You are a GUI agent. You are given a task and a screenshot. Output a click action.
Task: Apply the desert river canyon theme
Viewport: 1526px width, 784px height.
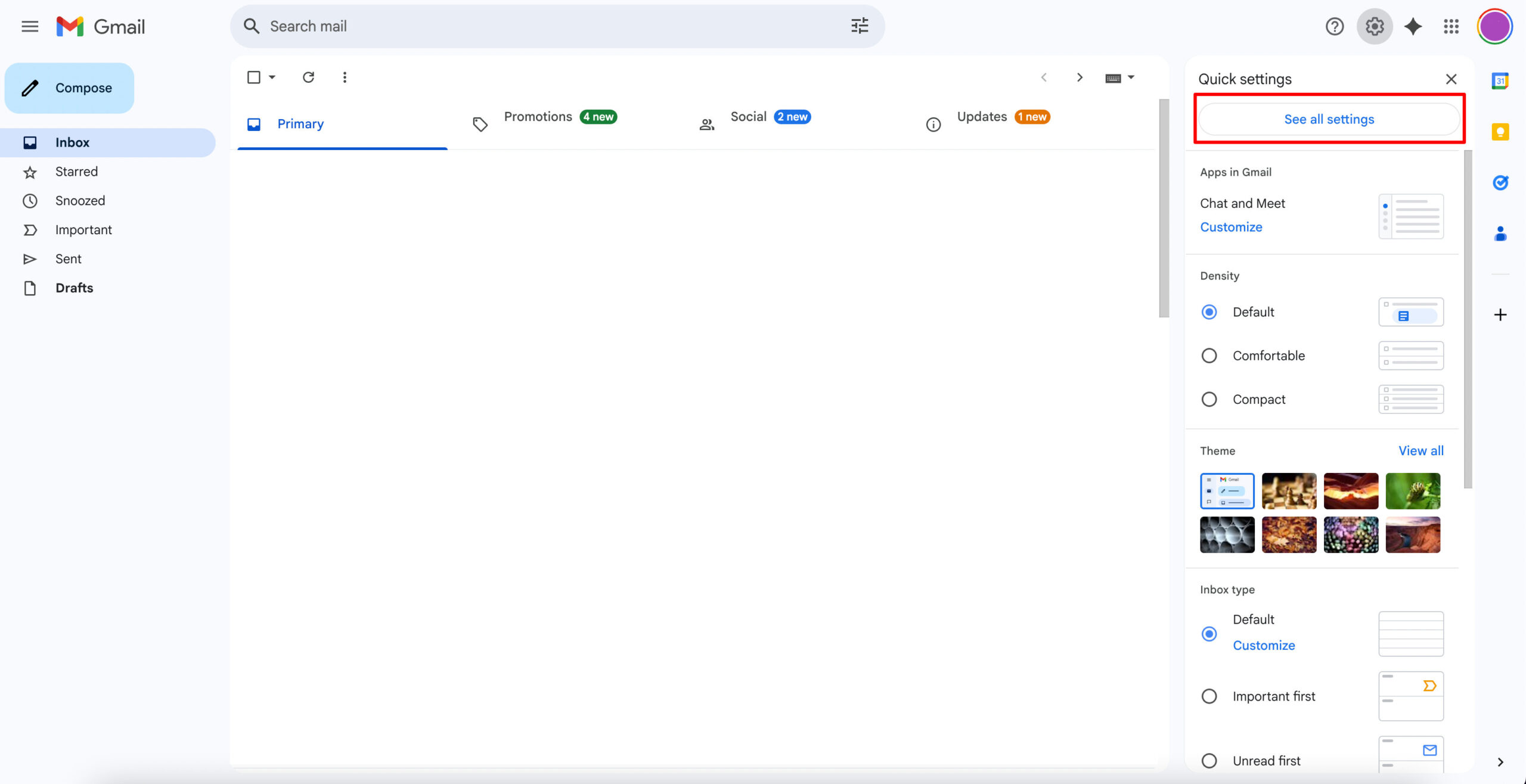click(x=1413, y=535)
